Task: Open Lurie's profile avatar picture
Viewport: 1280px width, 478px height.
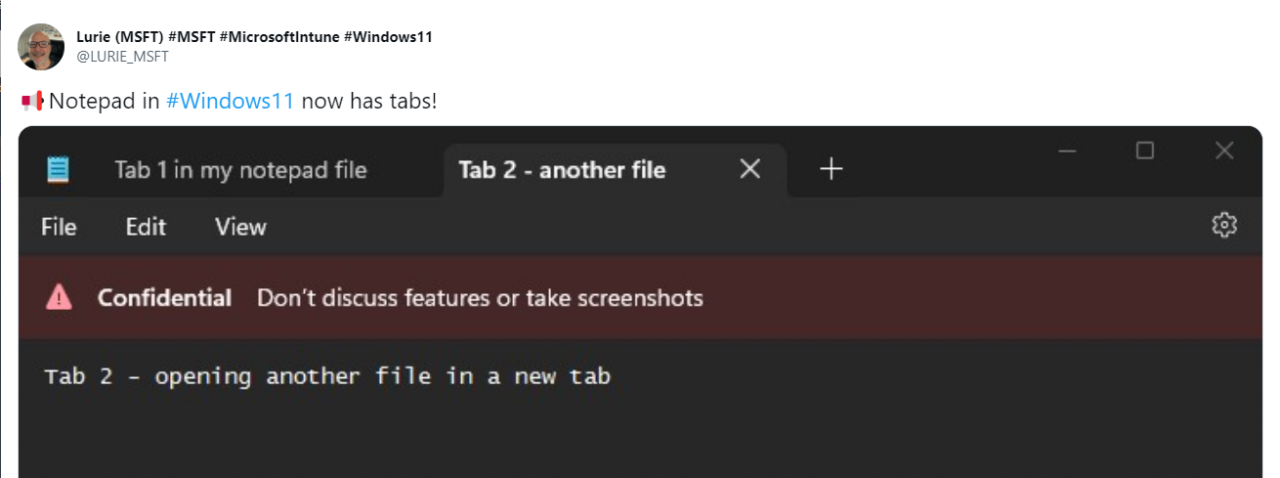Action: click(41, 46)
